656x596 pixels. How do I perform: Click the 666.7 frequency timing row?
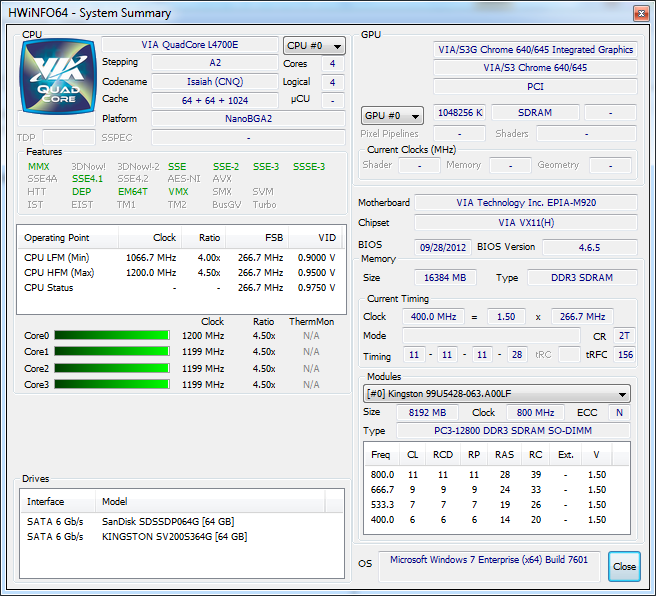pos(496,490)
